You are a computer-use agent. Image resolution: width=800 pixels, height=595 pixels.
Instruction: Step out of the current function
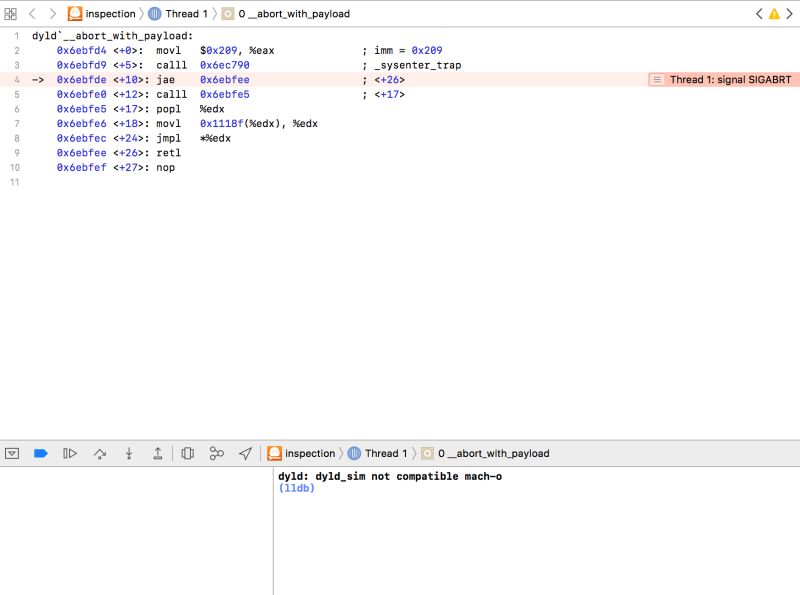(x=157, y=453)
